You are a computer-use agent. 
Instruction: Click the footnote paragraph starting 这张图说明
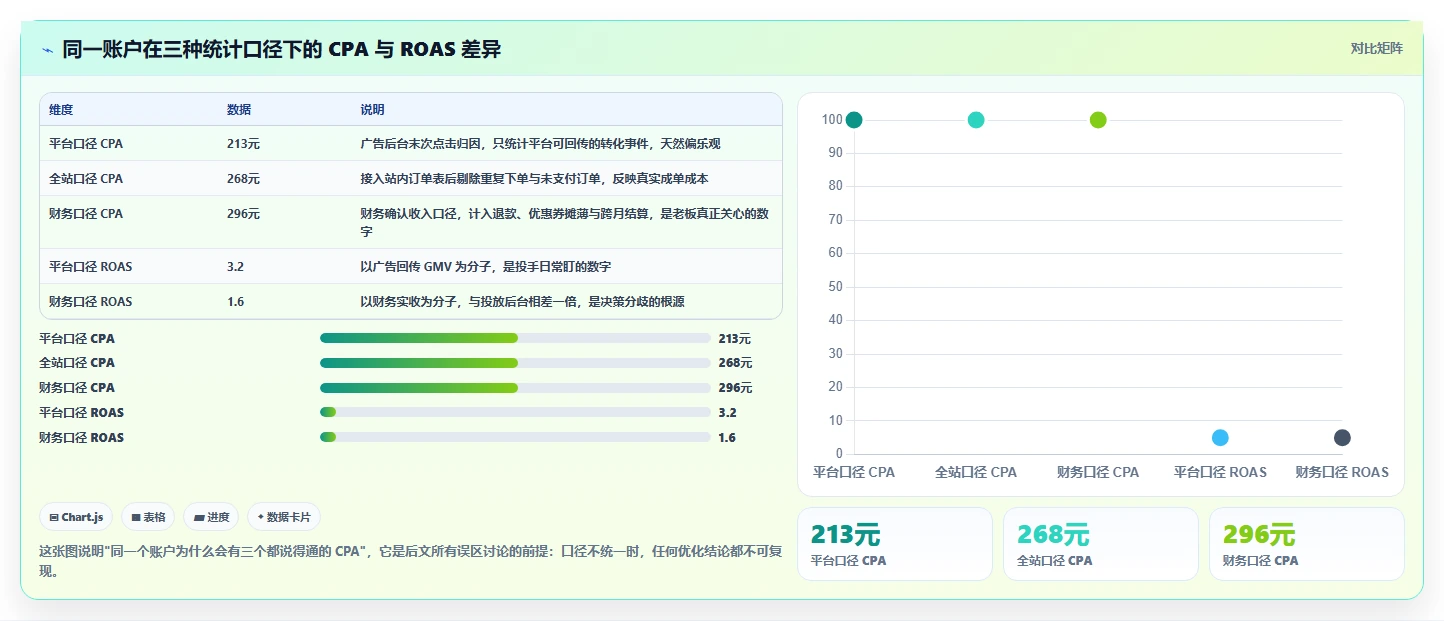tap(410, 561)
